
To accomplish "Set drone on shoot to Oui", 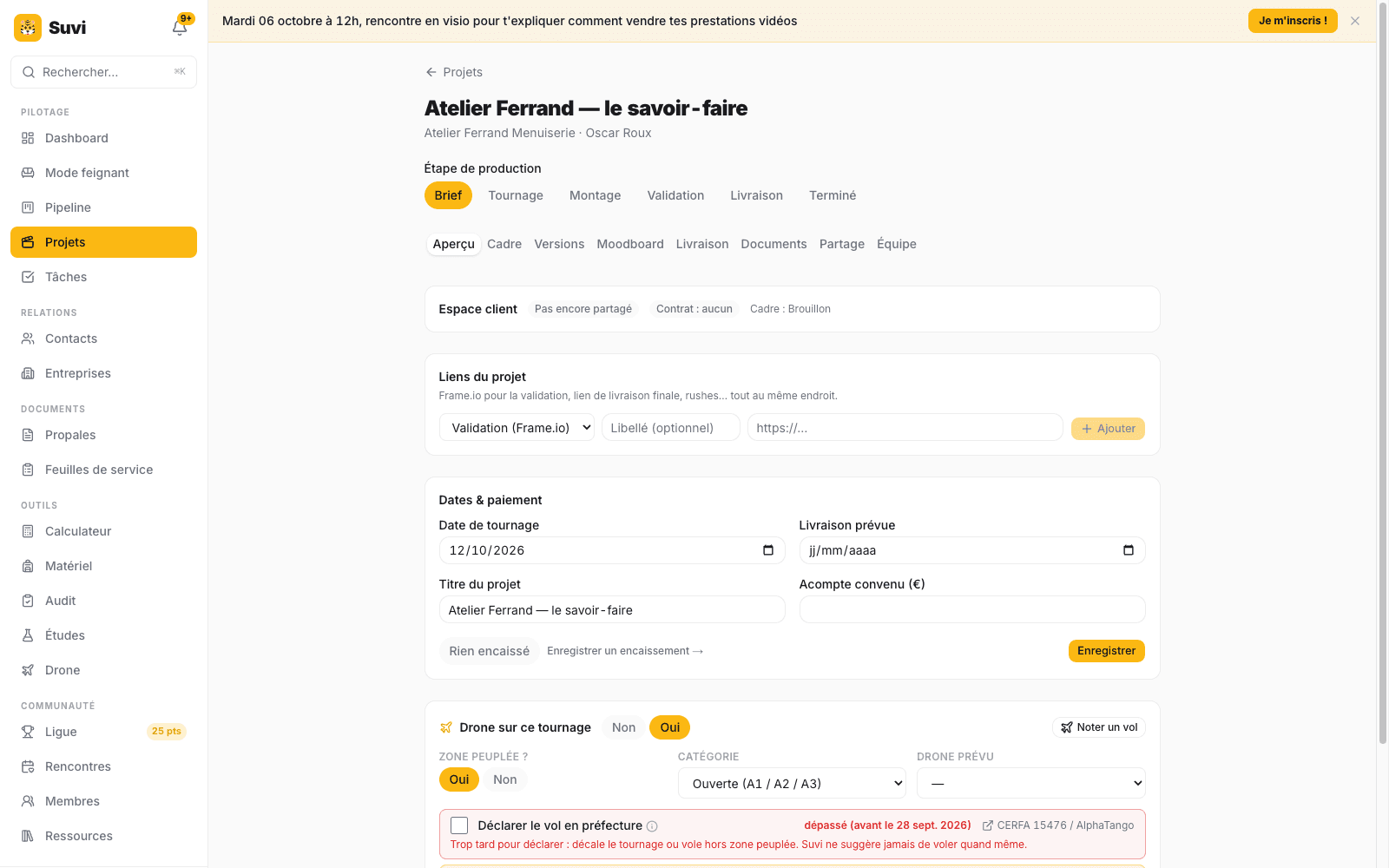I will [670, 727].
